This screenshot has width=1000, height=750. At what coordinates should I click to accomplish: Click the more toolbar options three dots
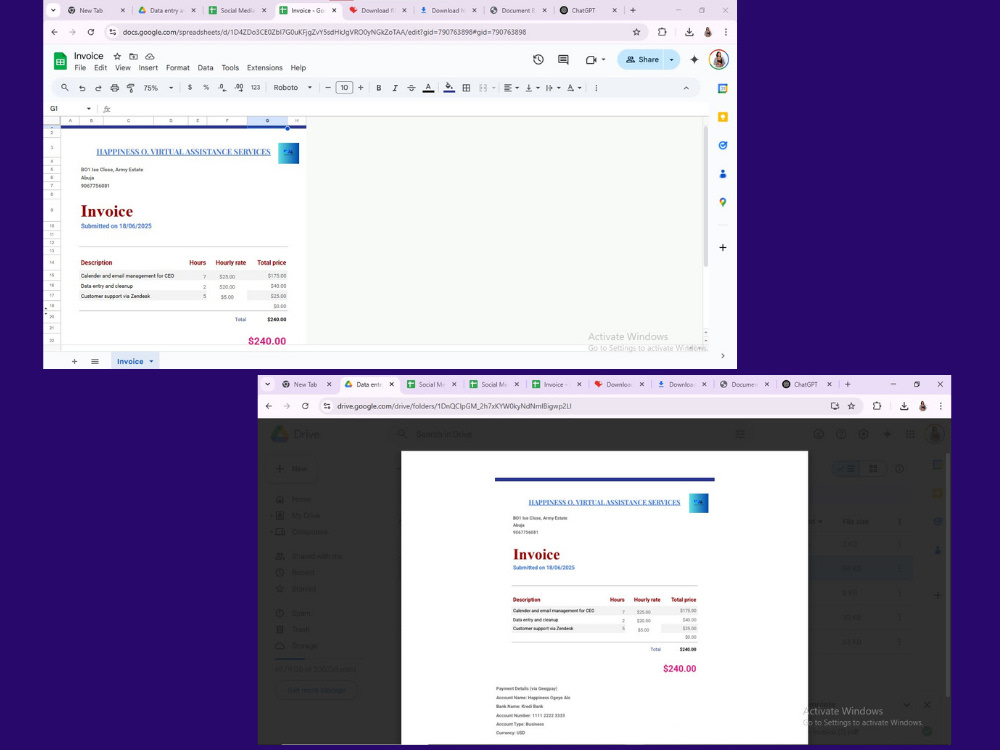point(596,88)
